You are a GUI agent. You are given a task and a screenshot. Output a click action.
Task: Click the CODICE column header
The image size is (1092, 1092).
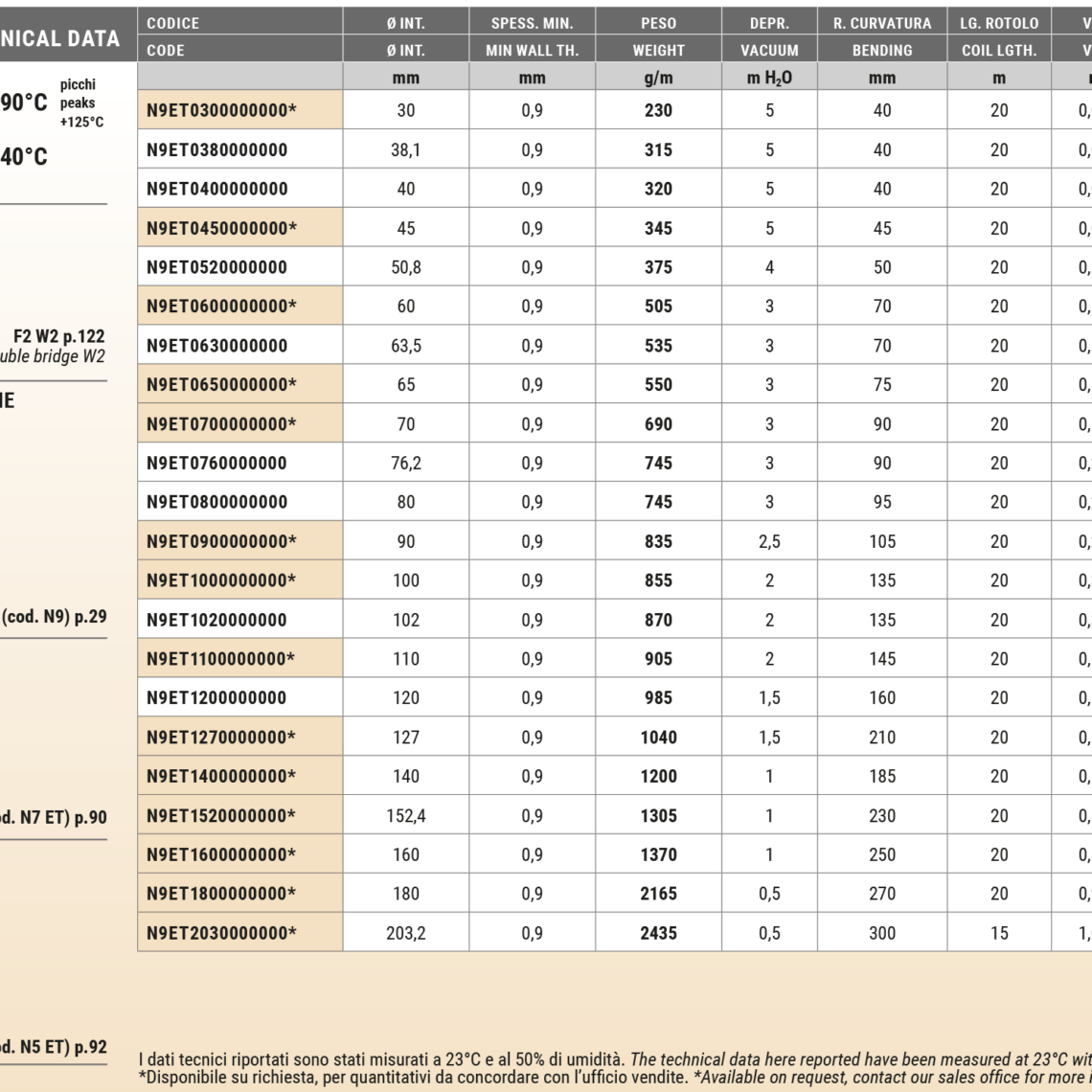[x=173, y=23]
